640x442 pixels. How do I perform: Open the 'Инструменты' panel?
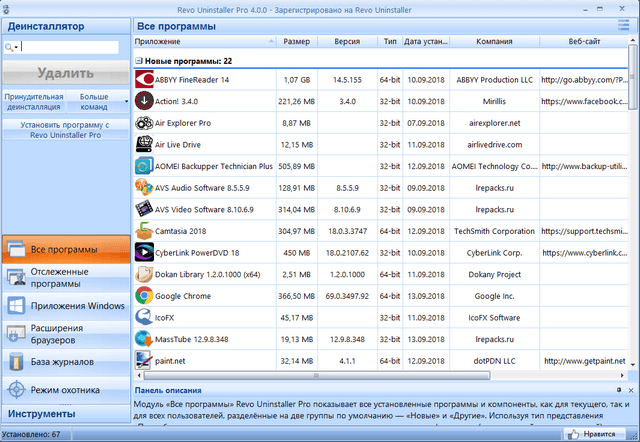(x=65, y=413)
